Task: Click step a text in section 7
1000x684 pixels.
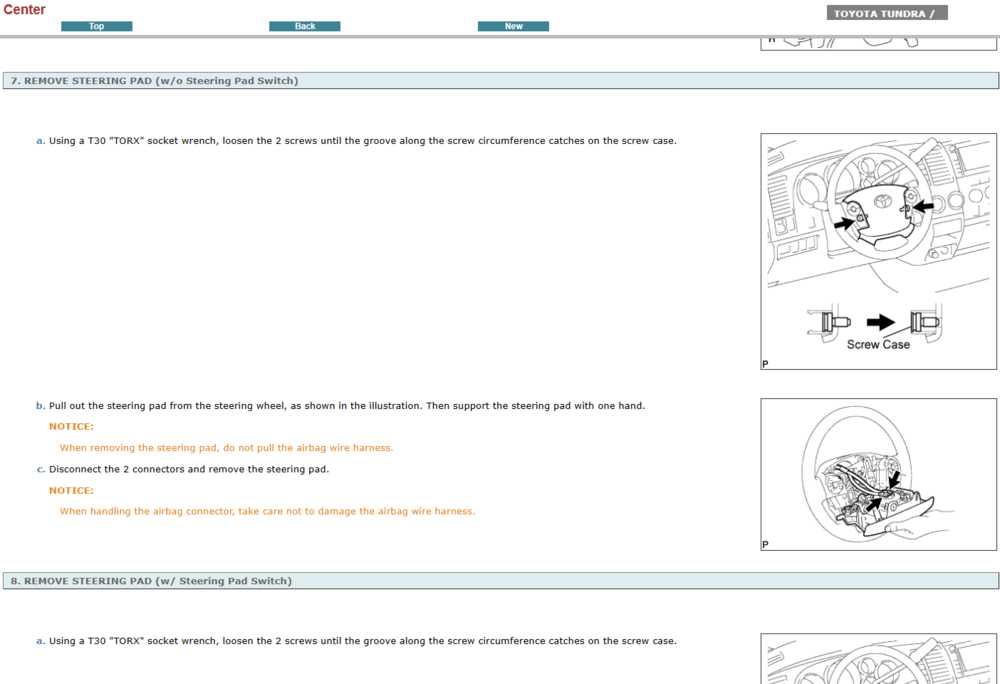Action: [362, 141]
